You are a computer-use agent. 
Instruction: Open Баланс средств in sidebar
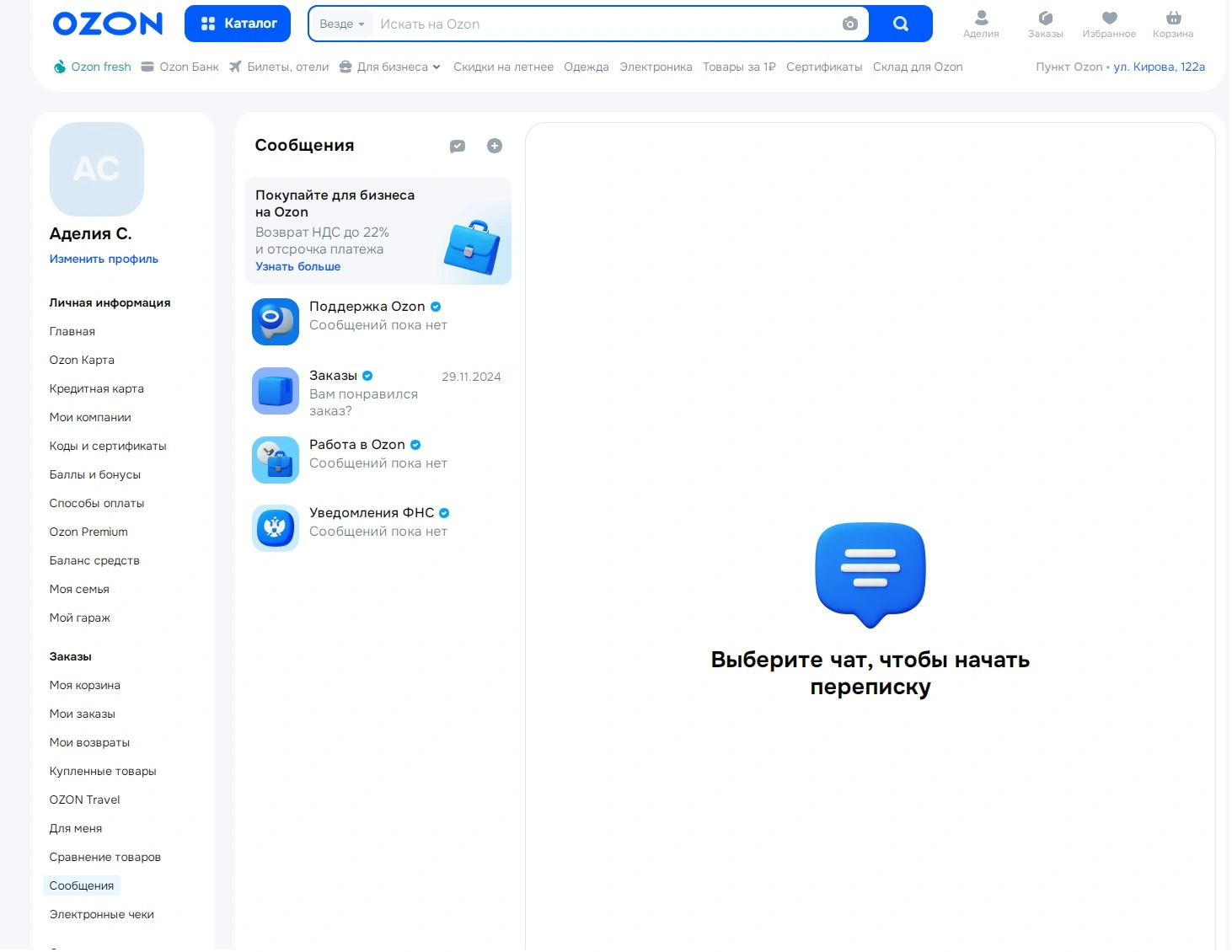pos(94,560)
